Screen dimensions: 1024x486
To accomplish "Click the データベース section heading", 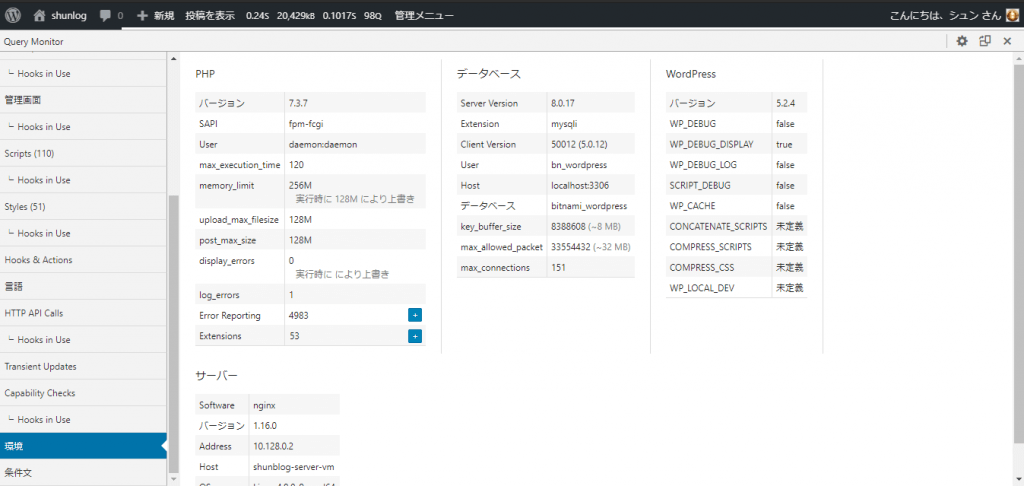I will click(x=488, y=74).
